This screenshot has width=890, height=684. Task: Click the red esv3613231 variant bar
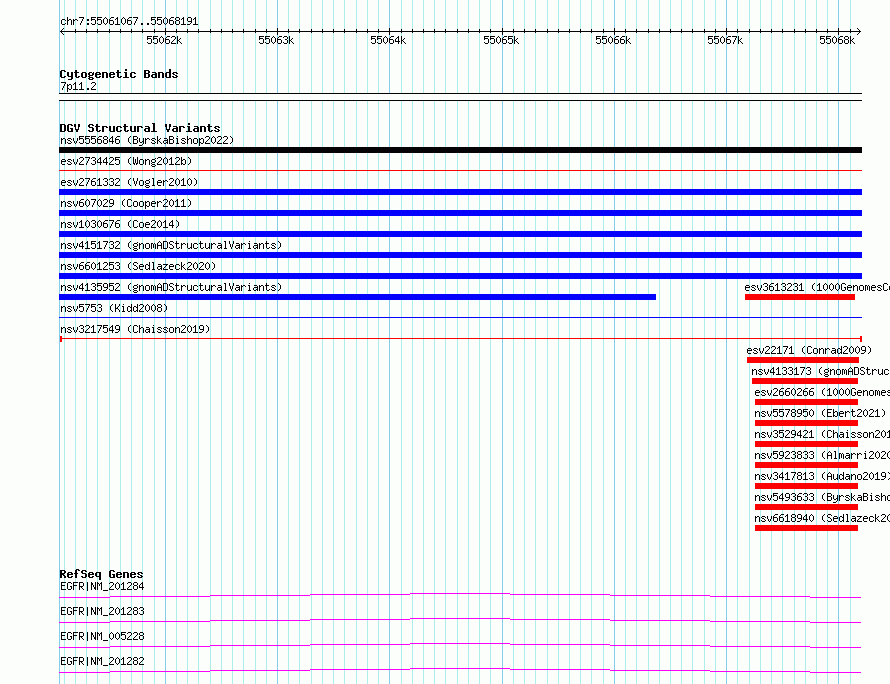(x=800, y=297)
